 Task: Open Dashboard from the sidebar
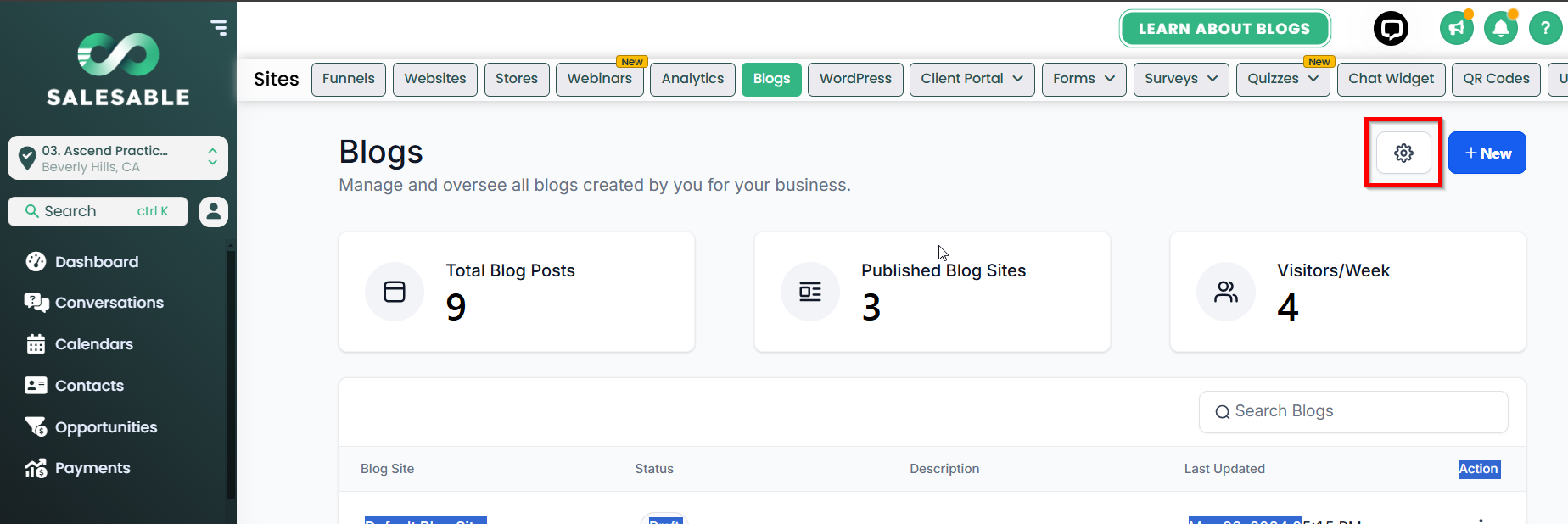click(97, 262)
